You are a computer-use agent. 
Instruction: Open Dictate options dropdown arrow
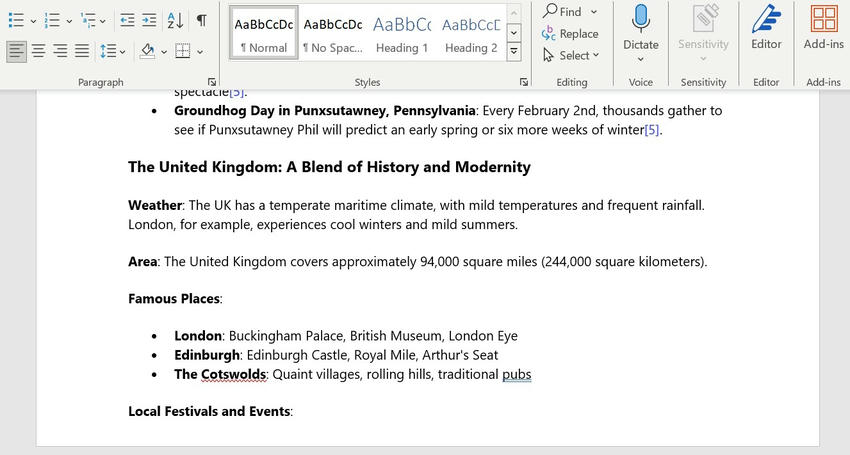click(x=641, y=59)
